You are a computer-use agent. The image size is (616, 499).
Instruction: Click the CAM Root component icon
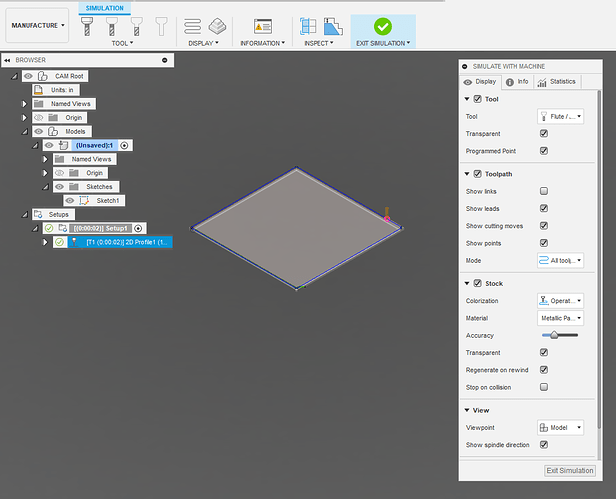click(43, 76)
